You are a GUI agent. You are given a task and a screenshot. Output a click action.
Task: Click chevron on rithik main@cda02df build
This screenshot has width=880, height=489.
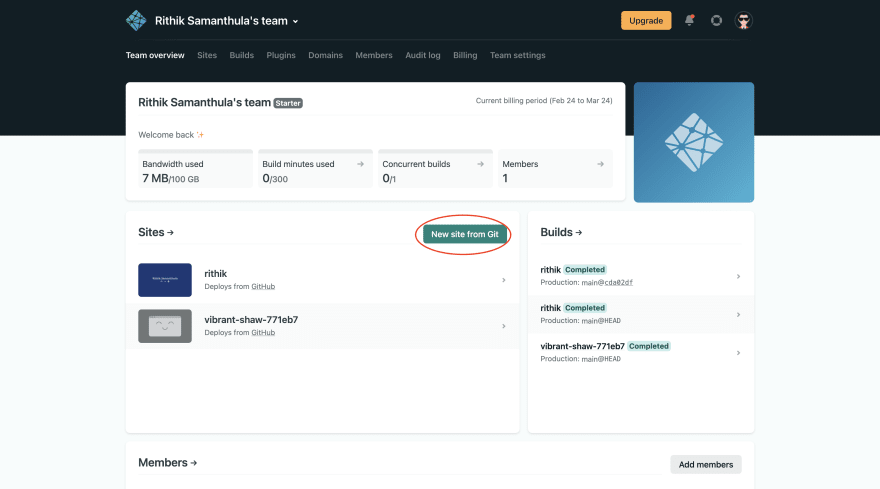click(x=739, y=276)
